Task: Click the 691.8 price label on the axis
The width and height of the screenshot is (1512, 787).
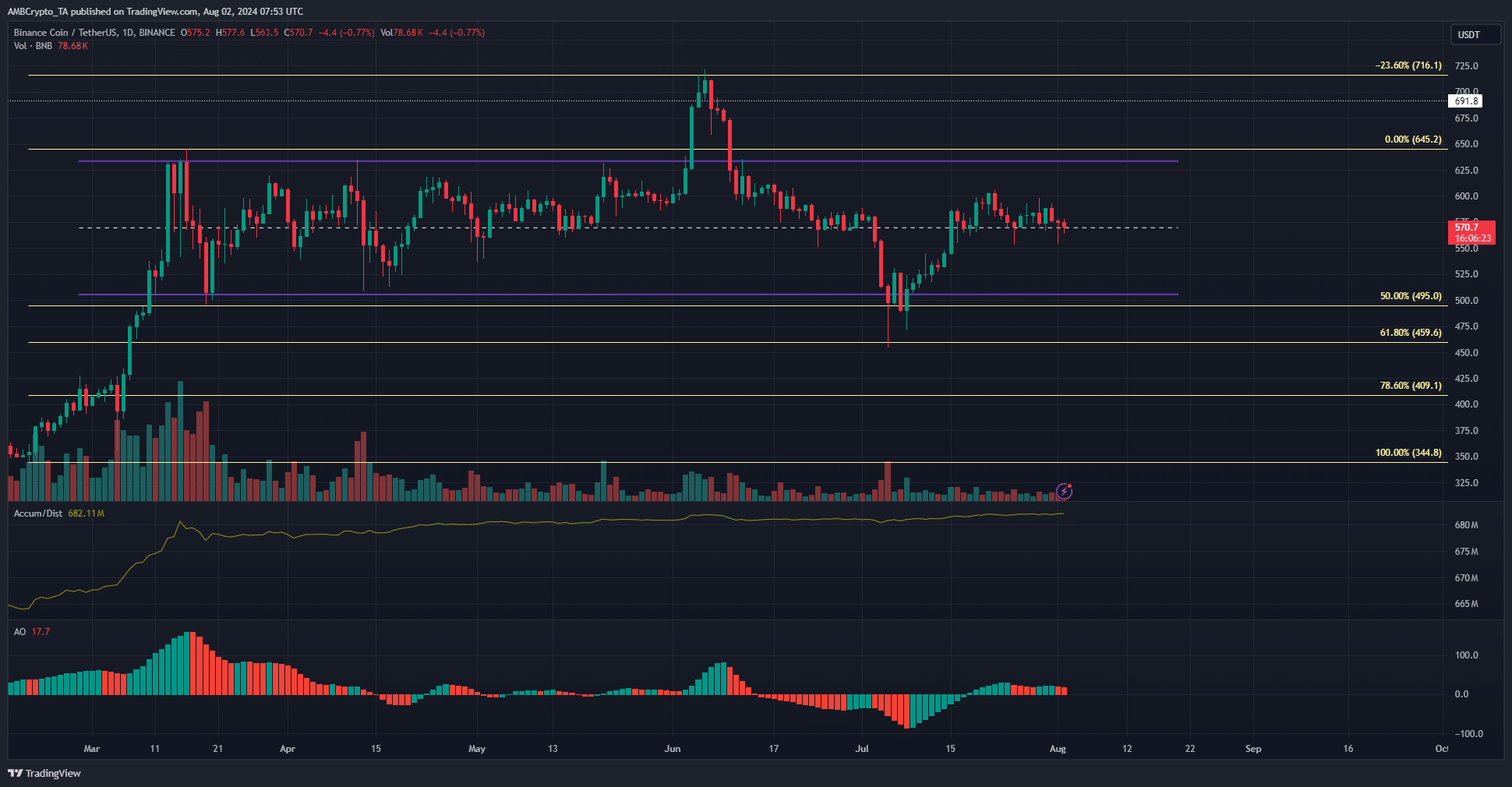Action: (1466, 101)
